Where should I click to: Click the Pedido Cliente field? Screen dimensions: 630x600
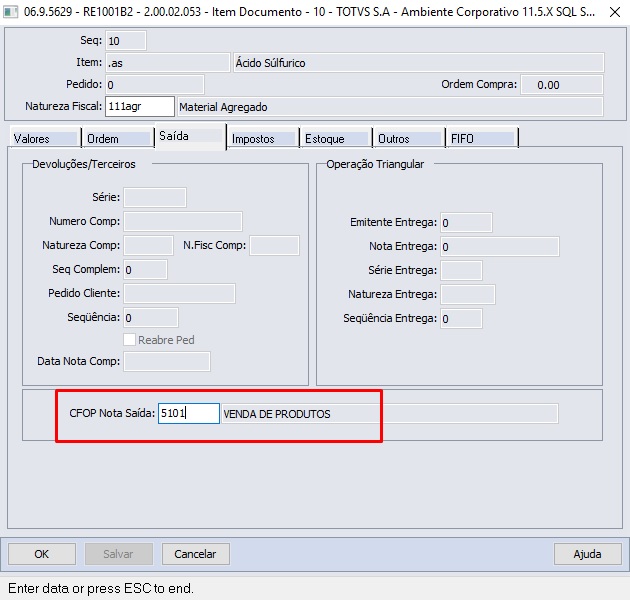(x=179, y=293)
